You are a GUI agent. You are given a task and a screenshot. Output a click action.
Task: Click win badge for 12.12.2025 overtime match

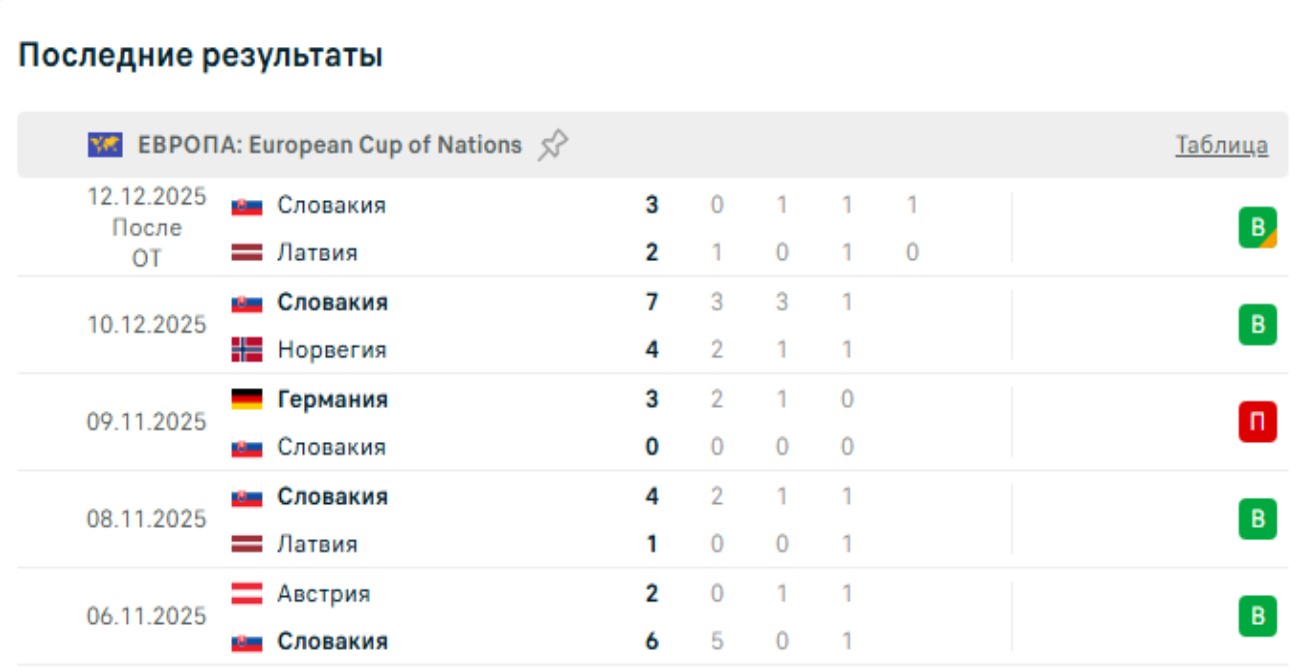(1257, 228)
